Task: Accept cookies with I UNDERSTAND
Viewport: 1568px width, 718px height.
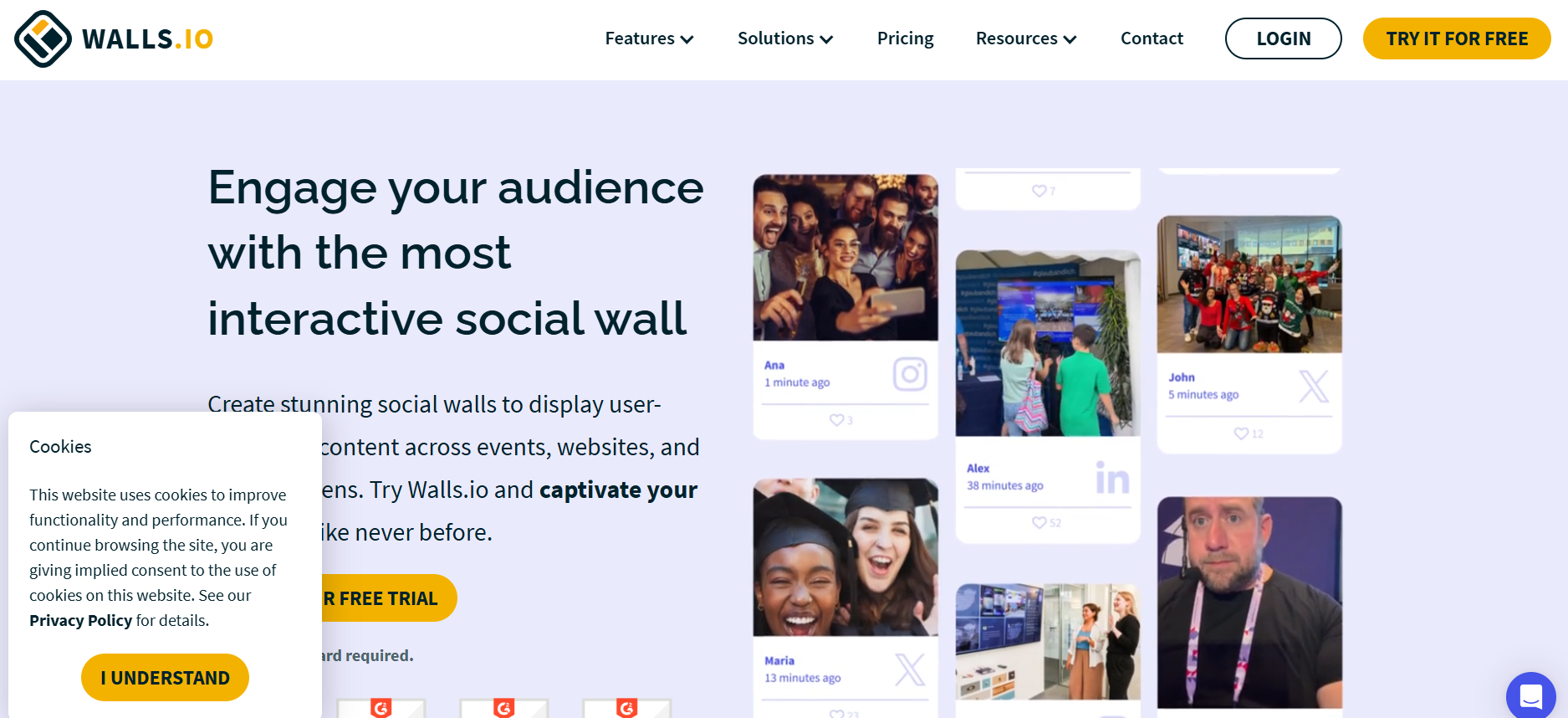Action: [165, 678]
